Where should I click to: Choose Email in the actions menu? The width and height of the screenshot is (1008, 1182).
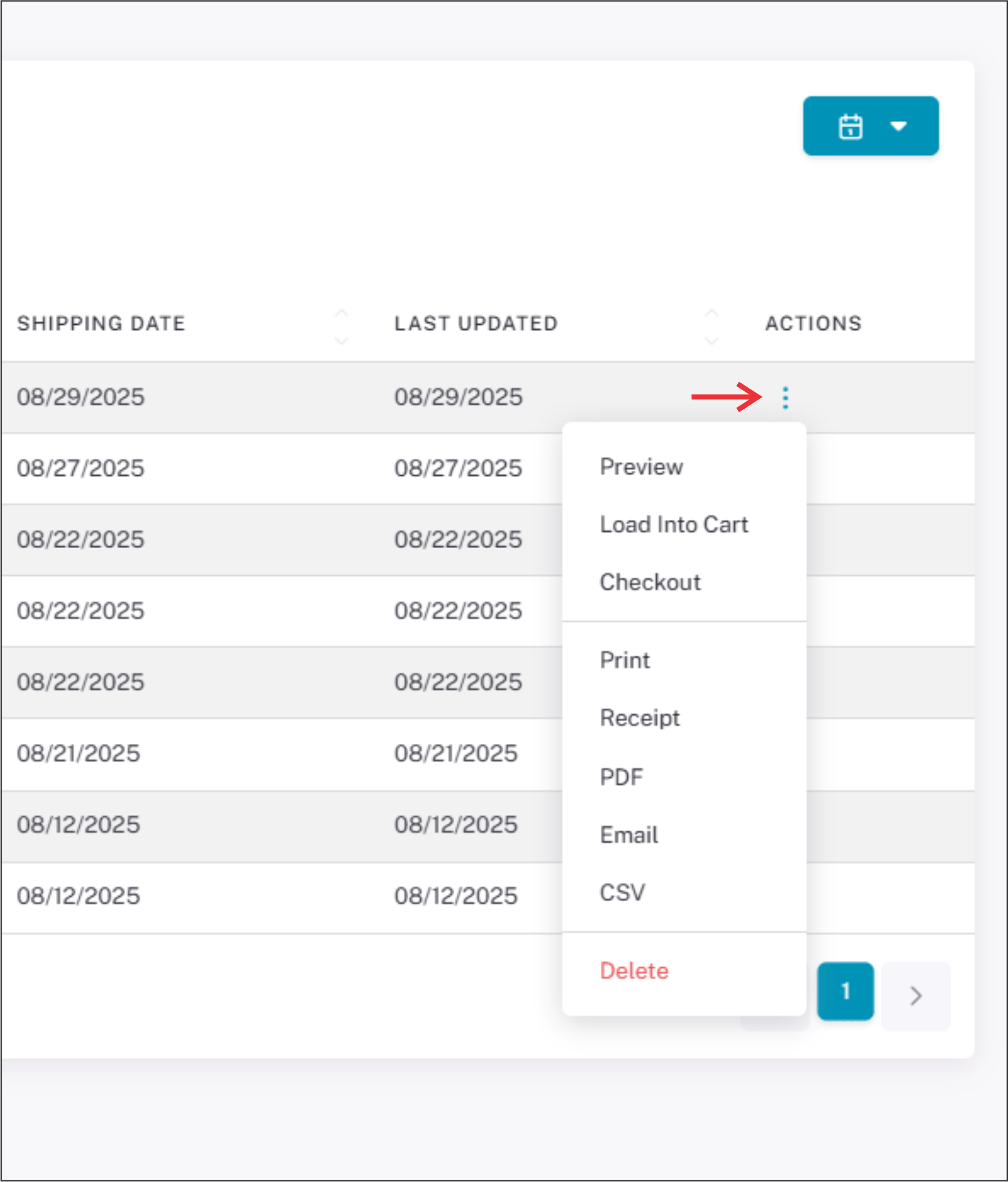[x=629, y=835]
